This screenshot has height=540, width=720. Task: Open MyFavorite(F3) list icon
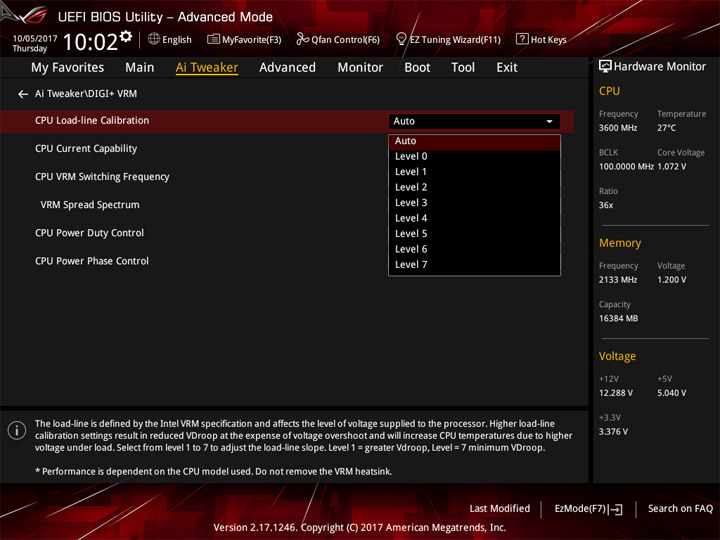pos(213,39)
